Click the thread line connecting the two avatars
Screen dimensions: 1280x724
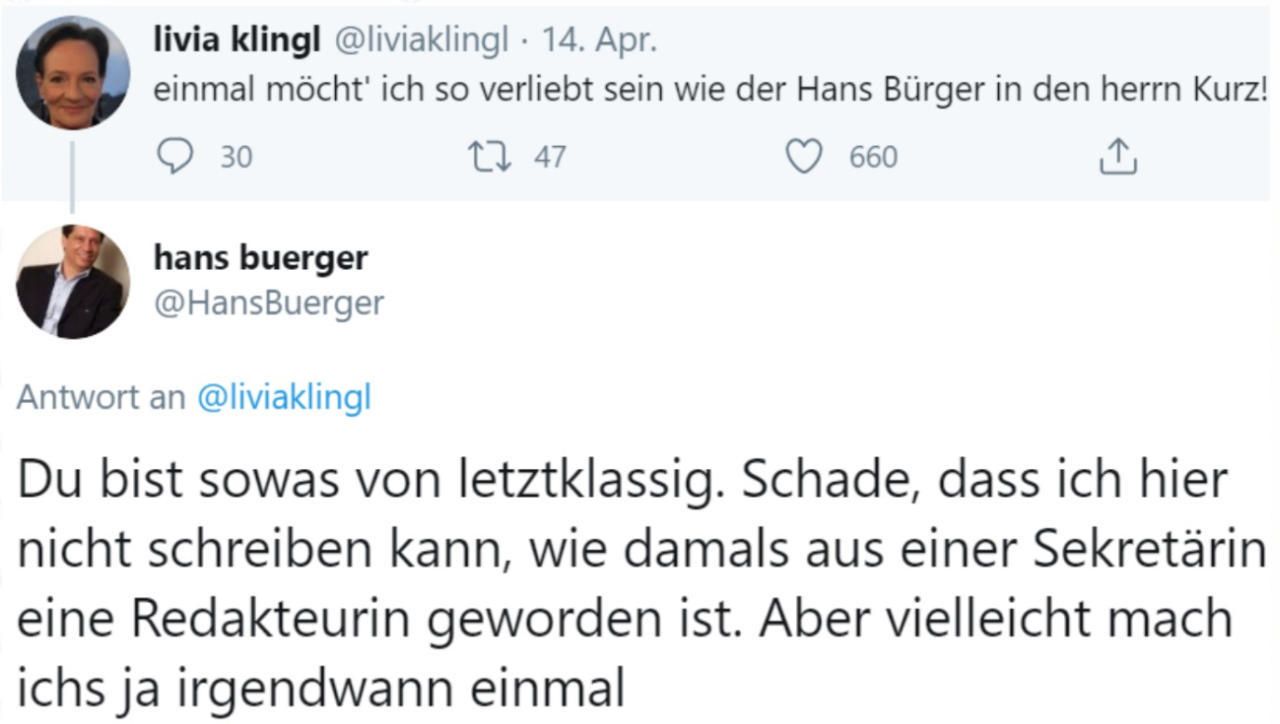72,177
